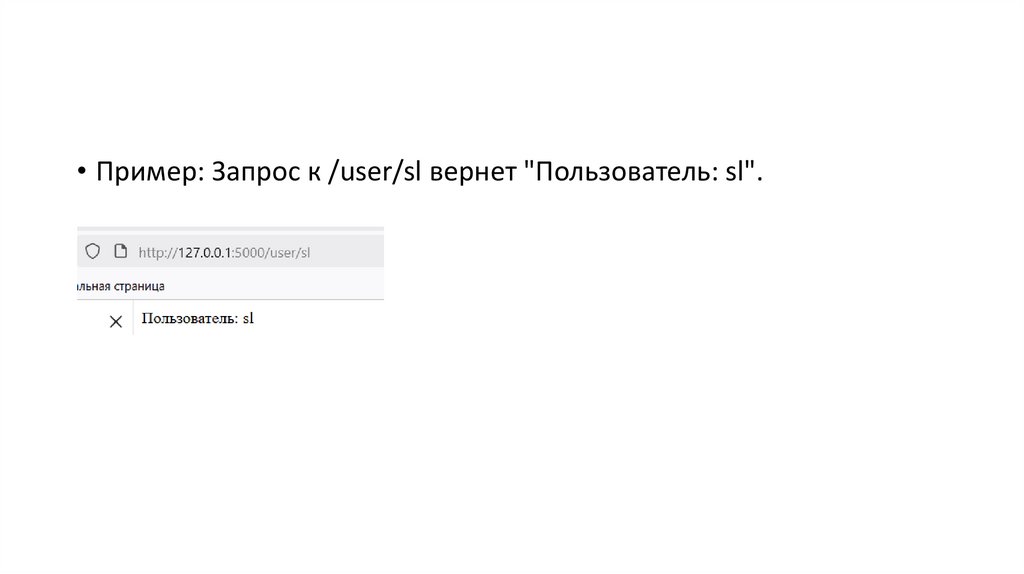Close the sidebar with the X icon
Viewport: 1024px width, 574px height.
coord(115,321)
